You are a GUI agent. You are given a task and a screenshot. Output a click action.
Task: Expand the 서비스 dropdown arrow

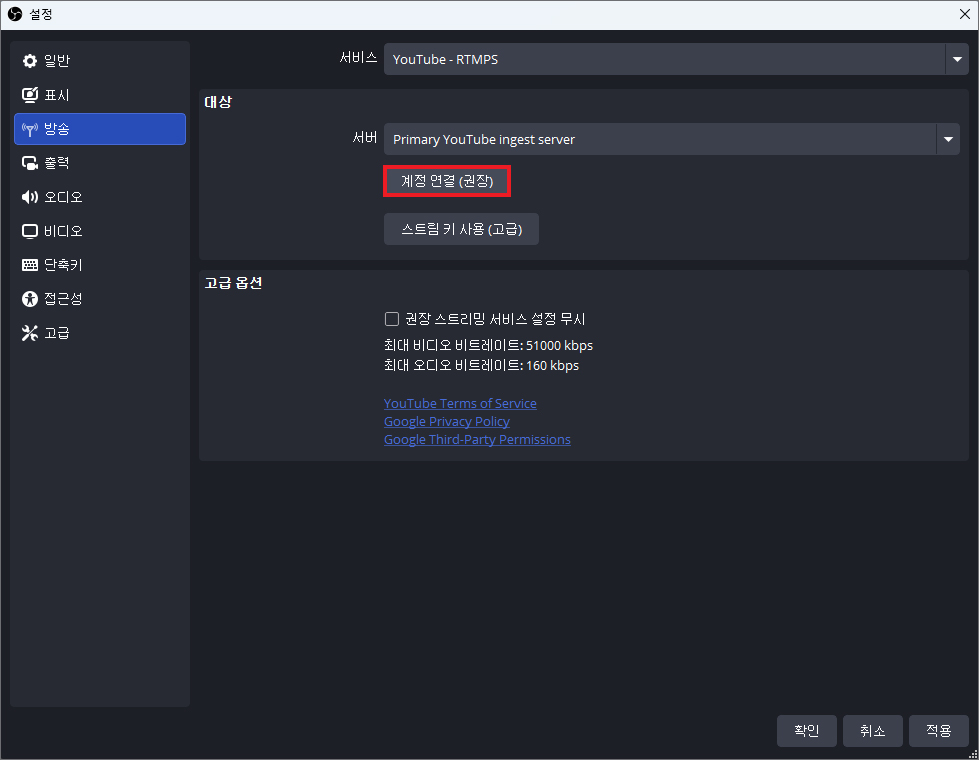(957, 59)
